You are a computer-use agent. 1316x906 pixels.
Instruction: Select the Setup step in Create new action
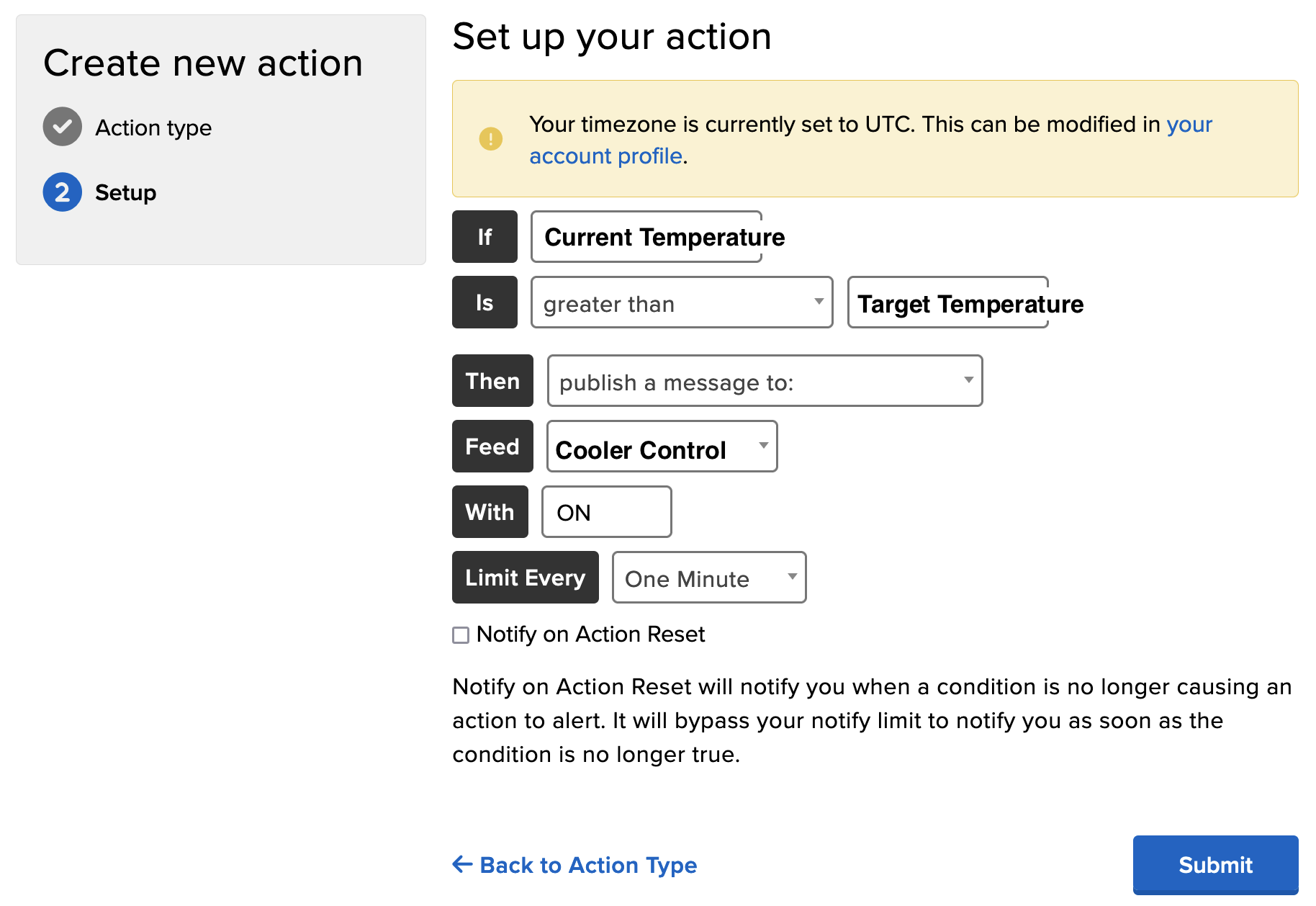pos(125,192)
